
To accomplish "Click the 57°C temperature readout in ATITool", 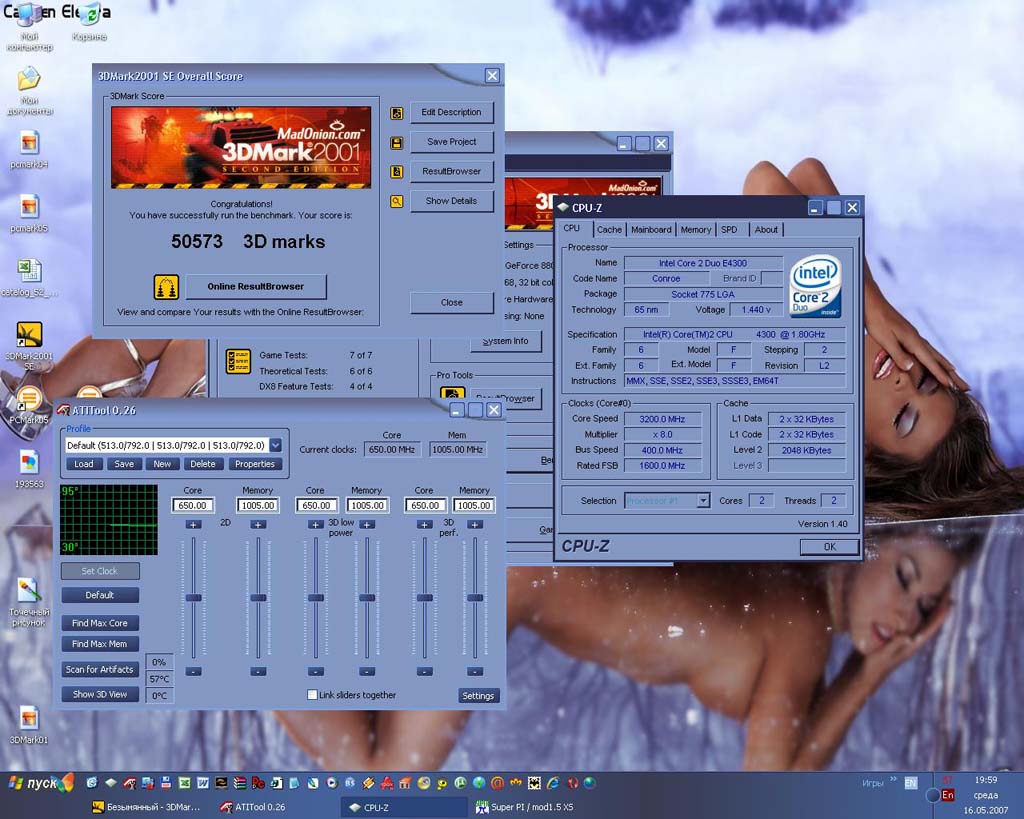I will (x=159, y=679).
